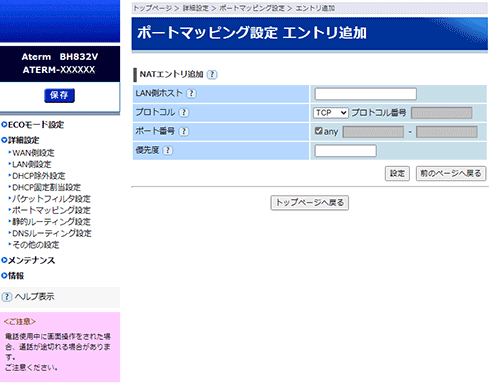
Task: Click the ATERM-XXXXXX device name text
Action: click(x=59, y=70)
